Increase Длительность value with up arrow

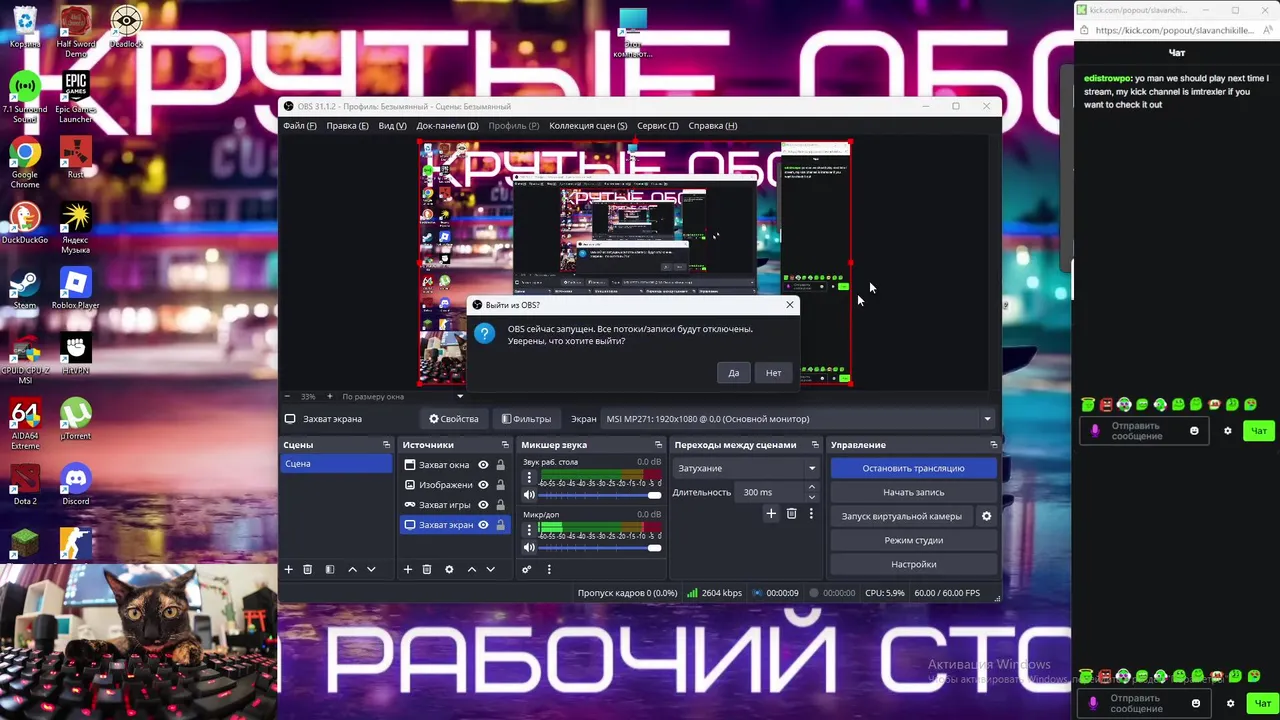pyautogui.click(x=811, y=487)
